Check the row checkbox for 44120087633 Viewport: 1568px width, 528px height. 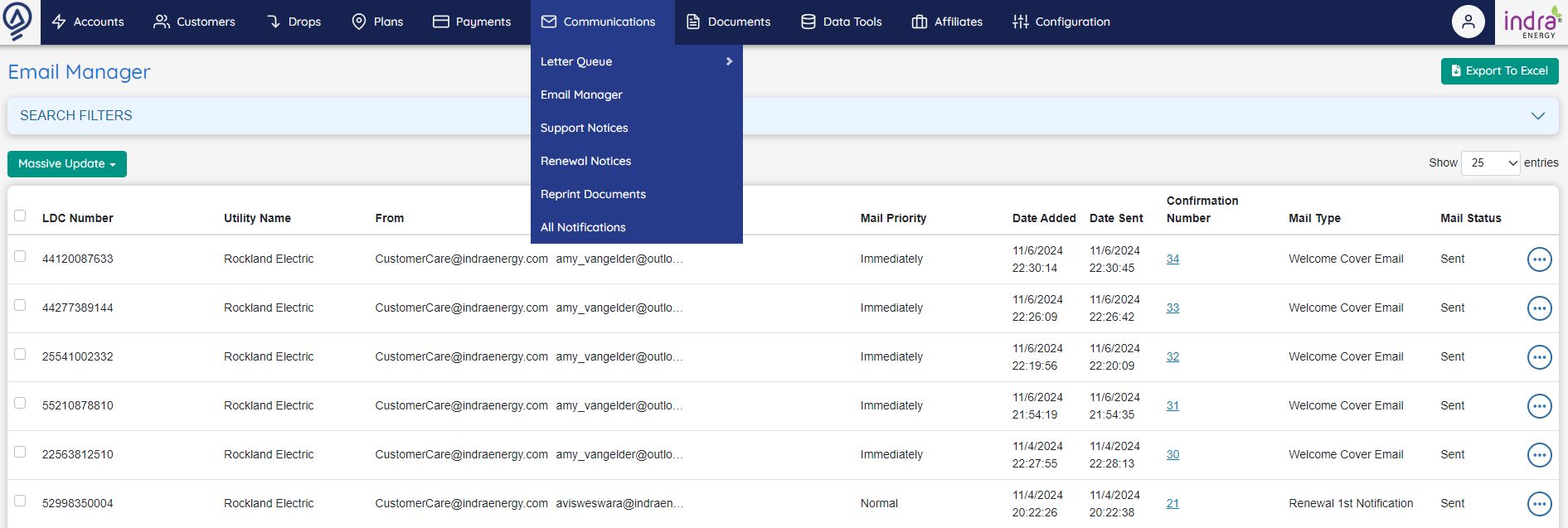click(x=20, y=256)
